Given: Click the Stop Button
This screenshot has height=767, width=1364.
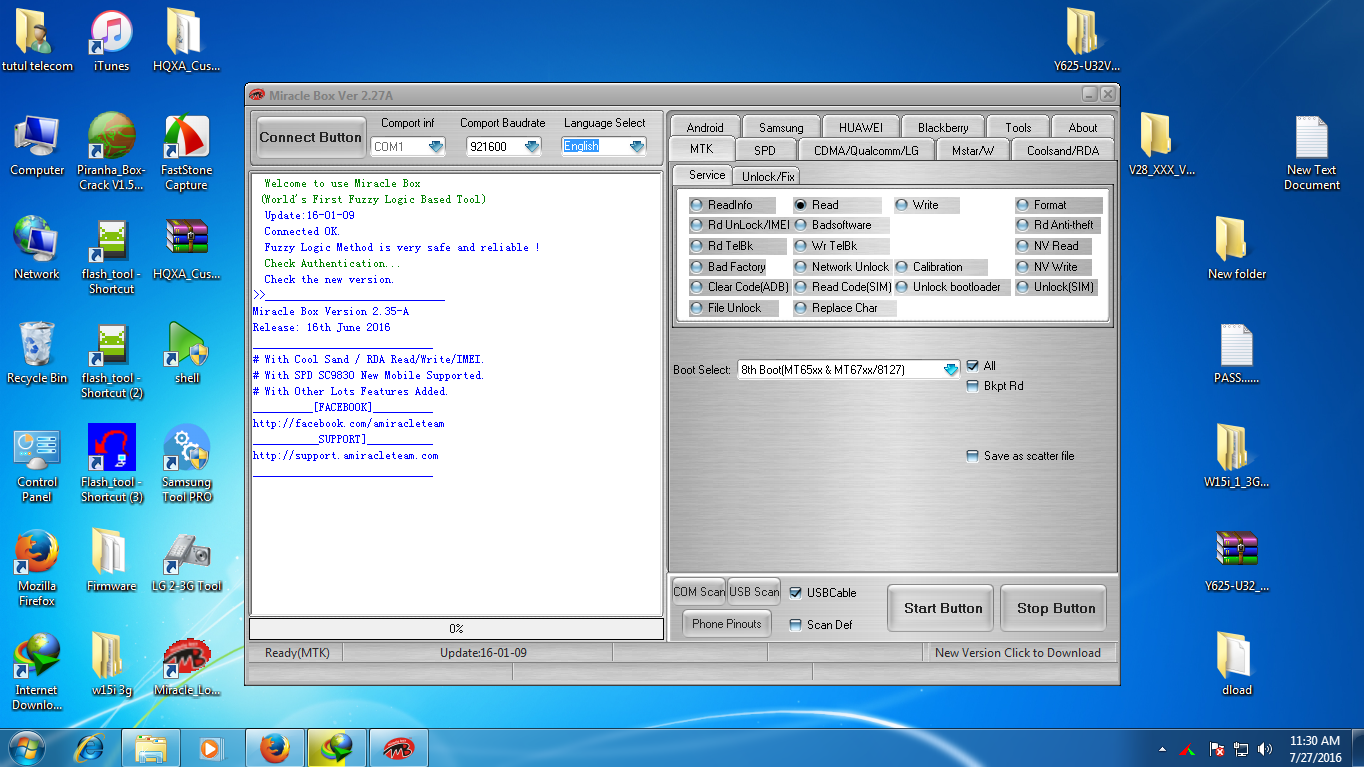Looking at the screenshot, I should 1056,608.
